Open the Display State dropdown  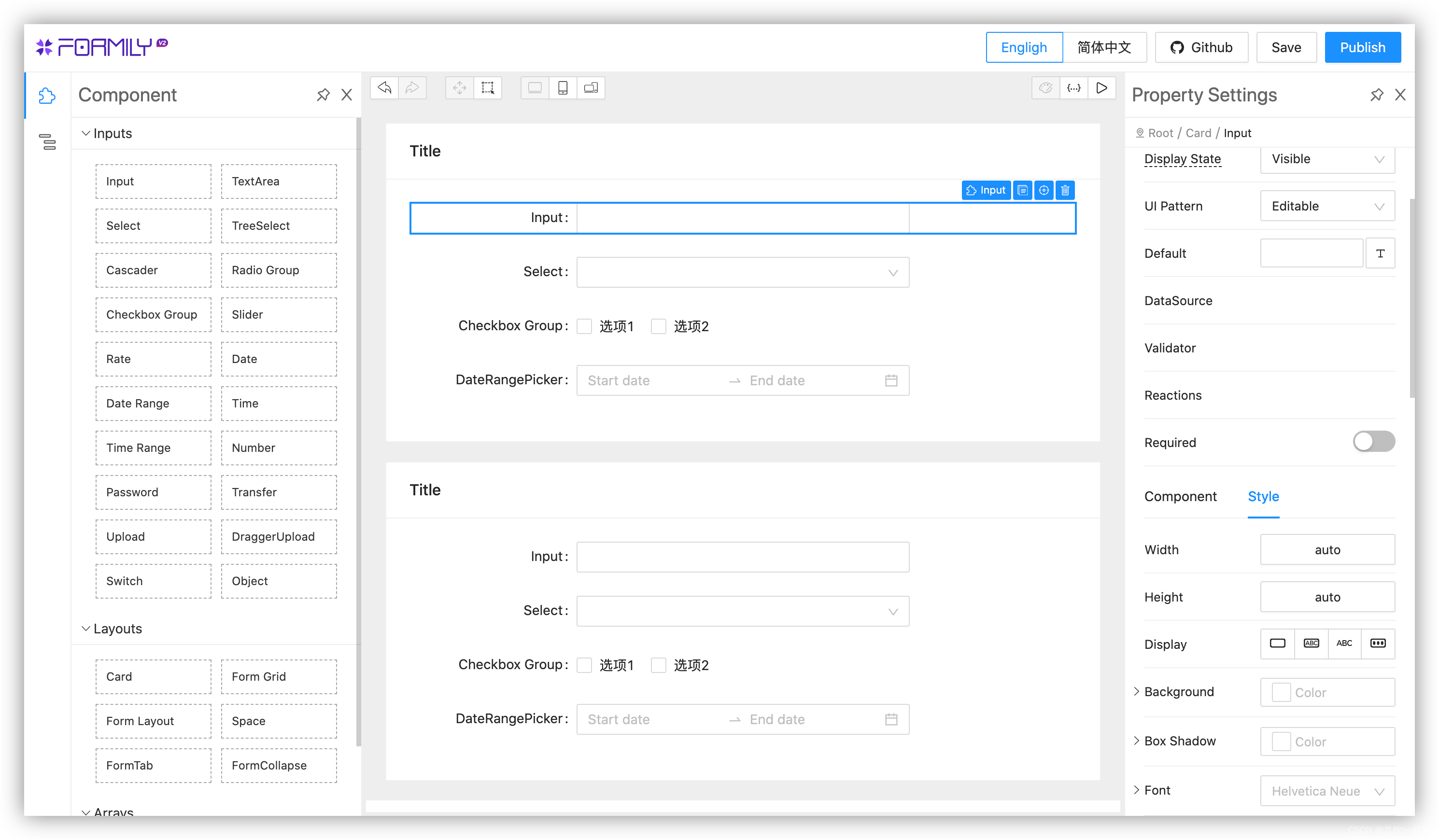[1327, 159]
